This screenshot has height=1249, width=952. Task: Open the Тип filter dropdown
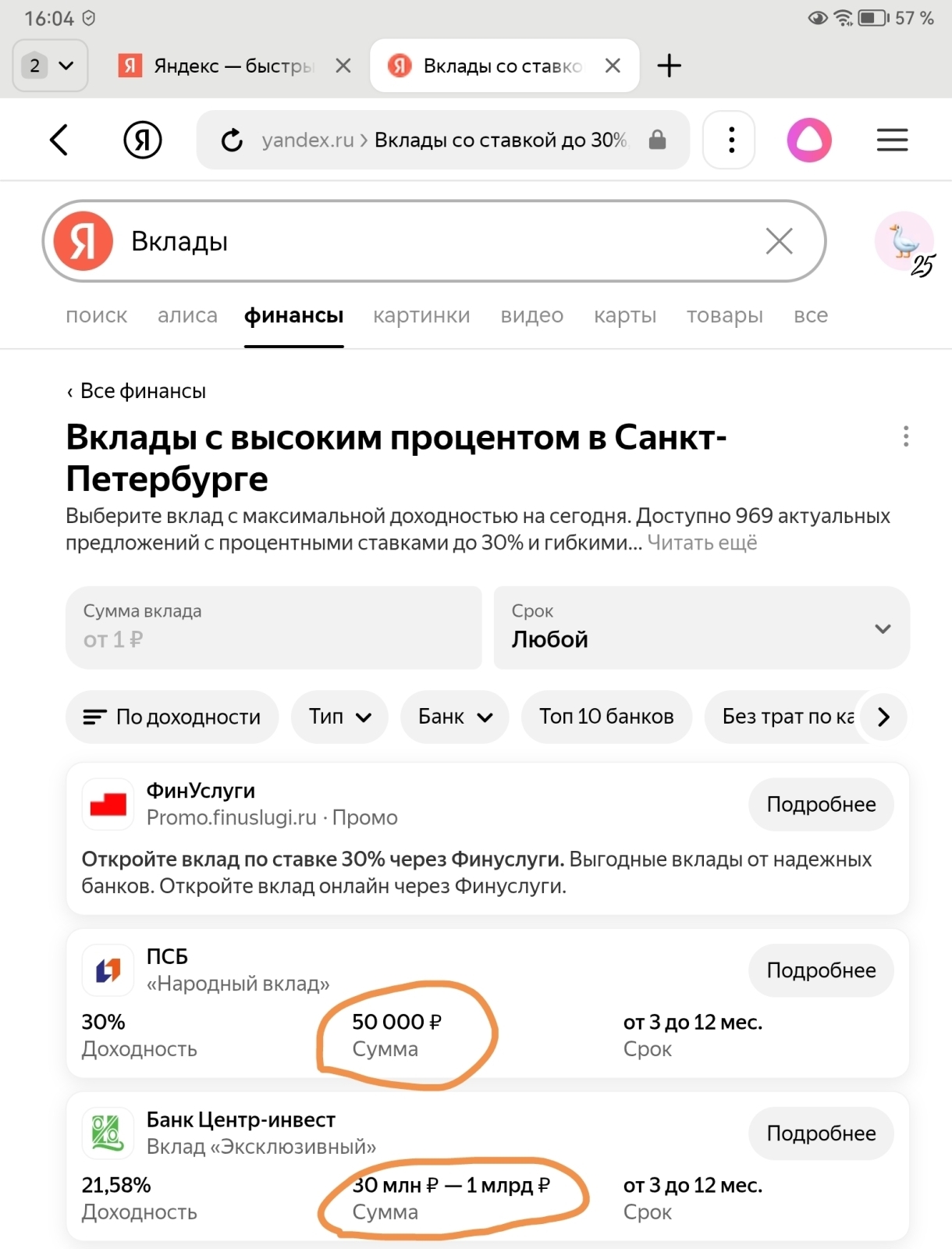[339, 717]
